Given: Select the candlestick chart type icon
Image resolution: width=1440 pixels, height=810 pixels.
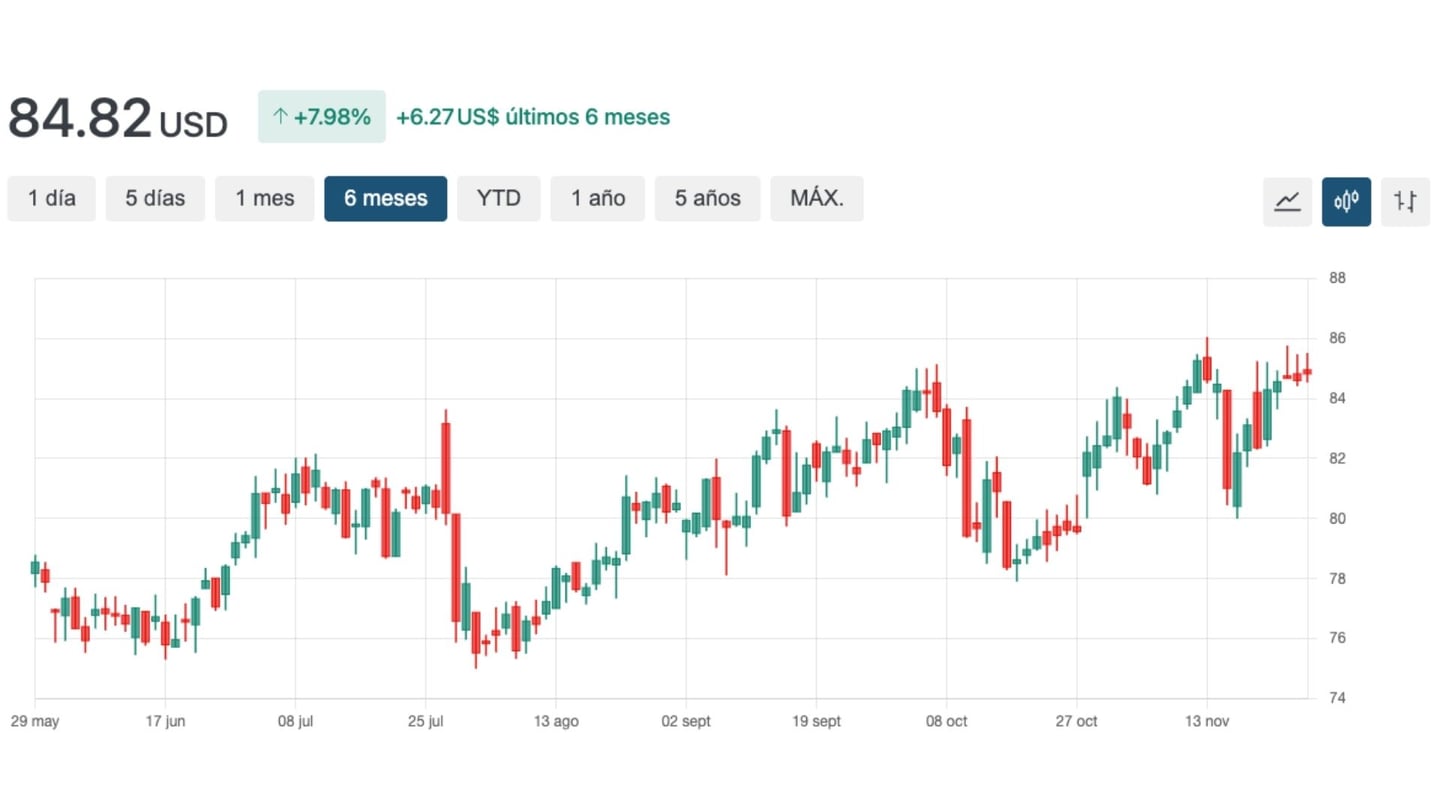Looking at the screenshot, I should coord(1346,201).
